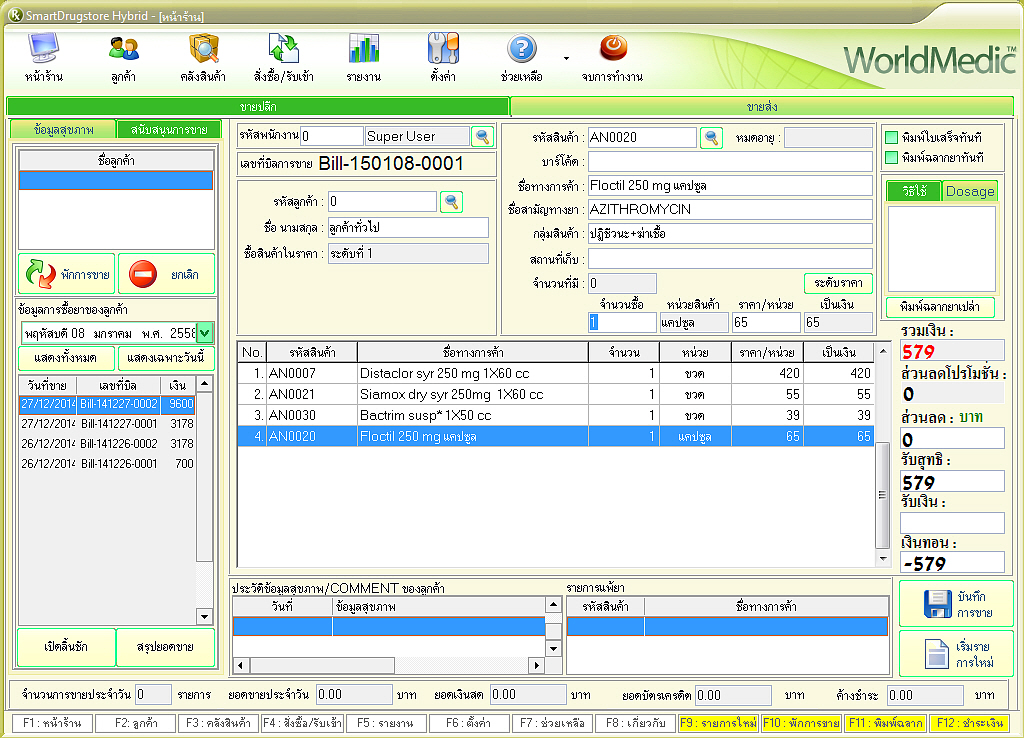Click the เปิดลิ้นชัก open drawer button

(66, 647)
